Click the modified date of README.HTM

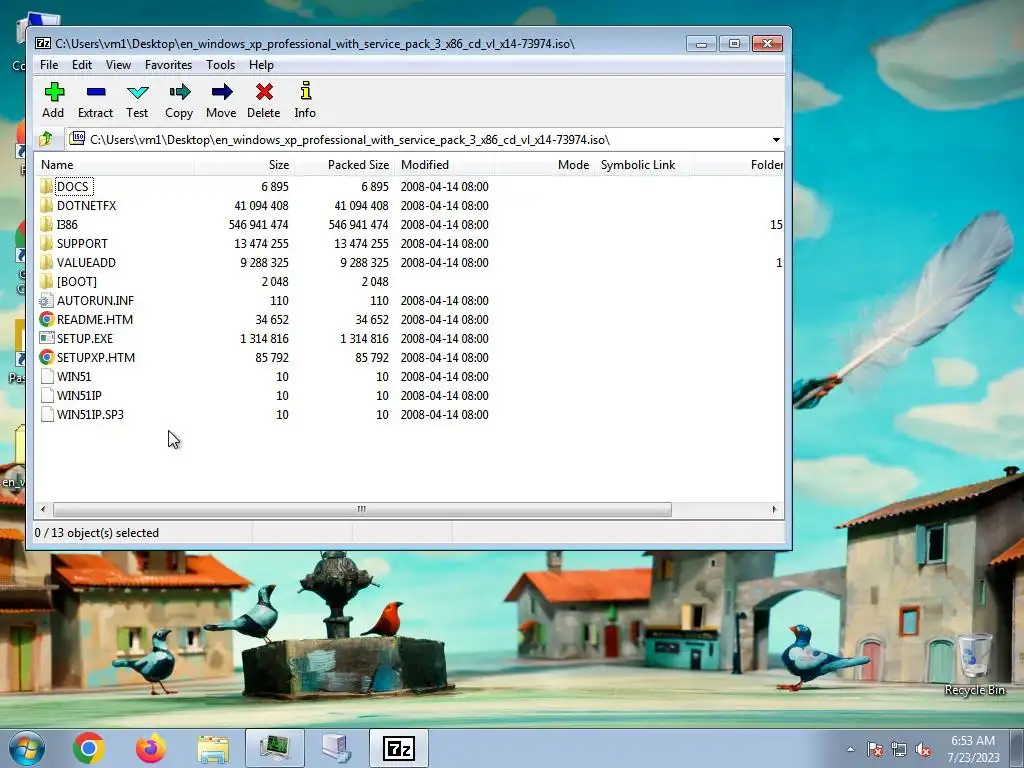tap(444, 319)
